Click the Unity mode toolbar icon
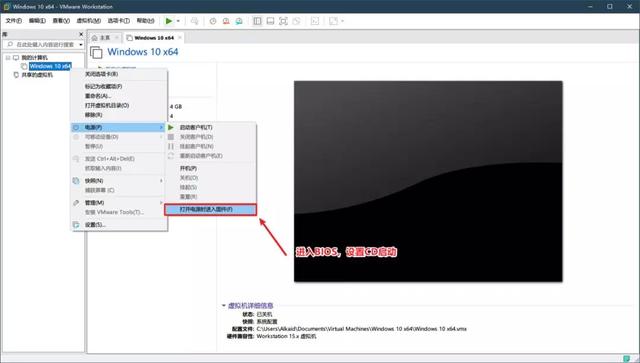 [x=297, y=21]
